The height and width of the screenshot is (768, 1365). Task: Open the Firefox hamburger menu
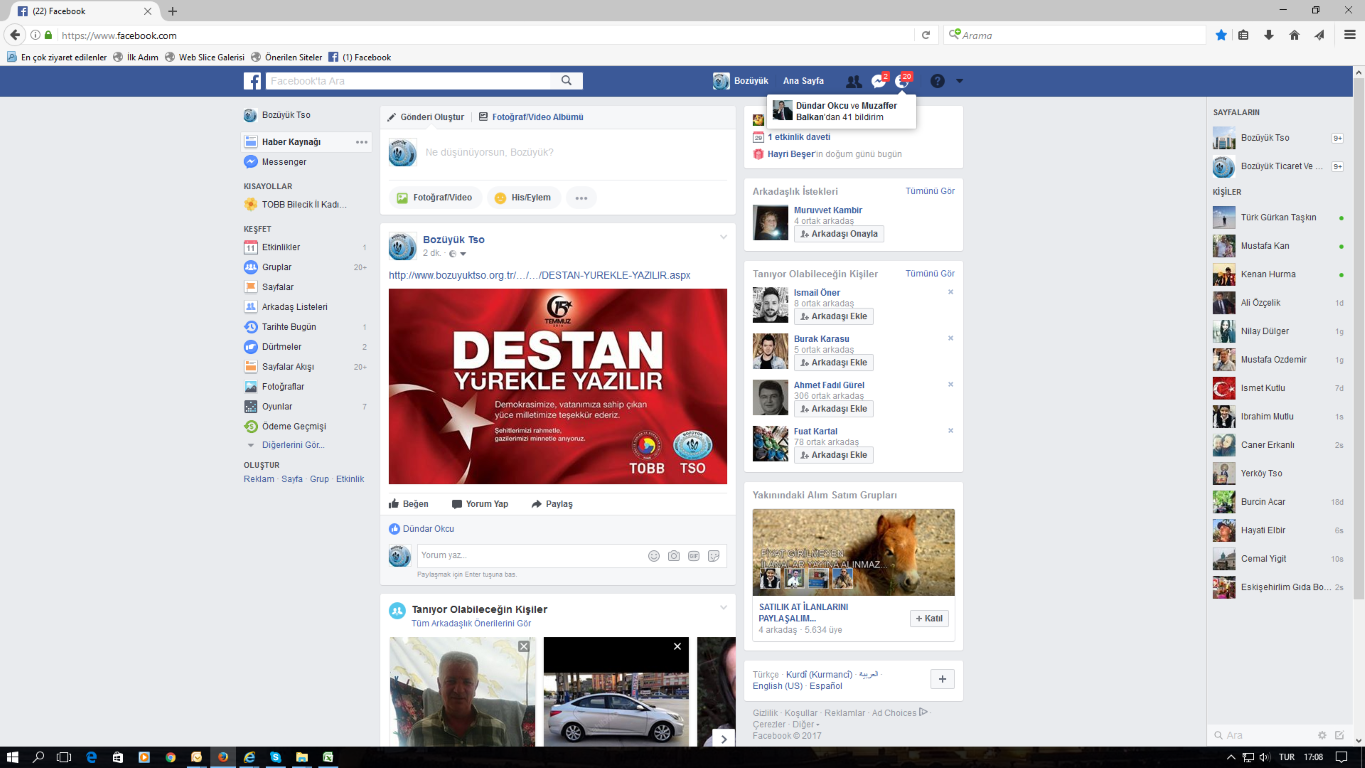click(1349, 35)
